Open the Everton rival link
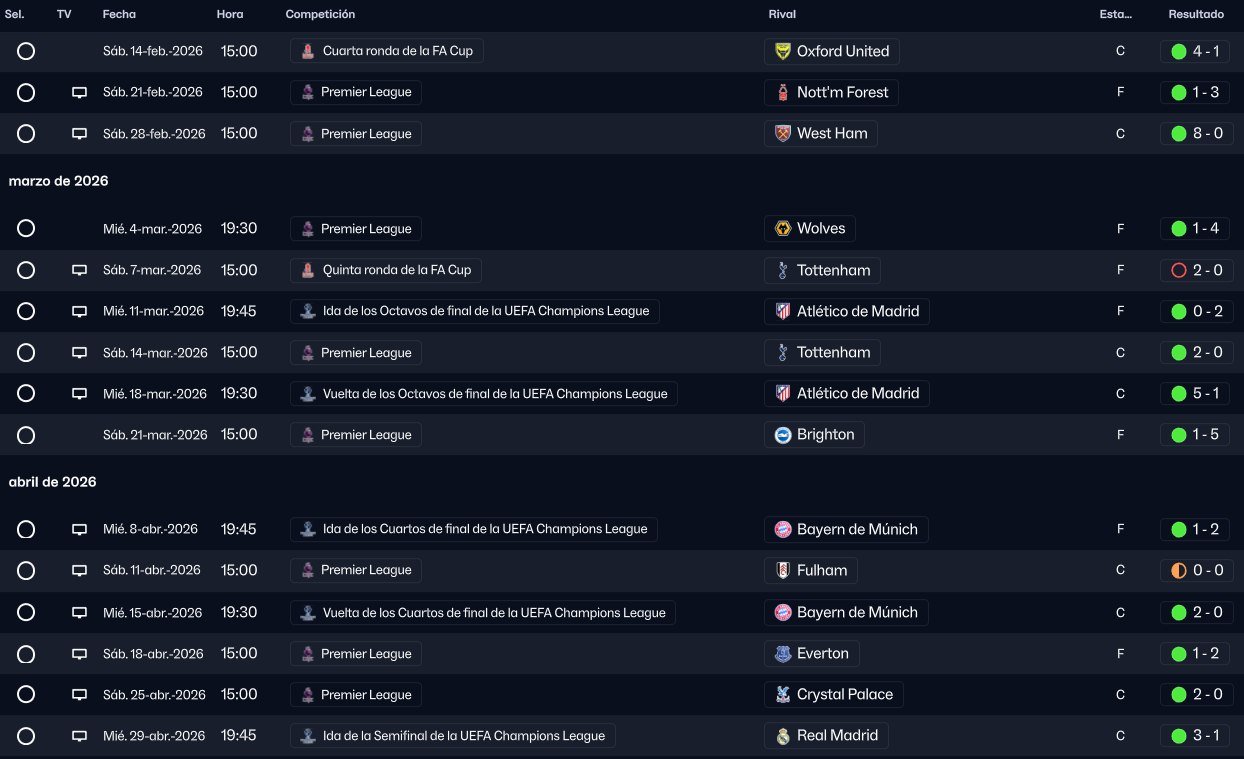Image resolution: width=1244 pixels, height=759 pixels. pos(821,654)
